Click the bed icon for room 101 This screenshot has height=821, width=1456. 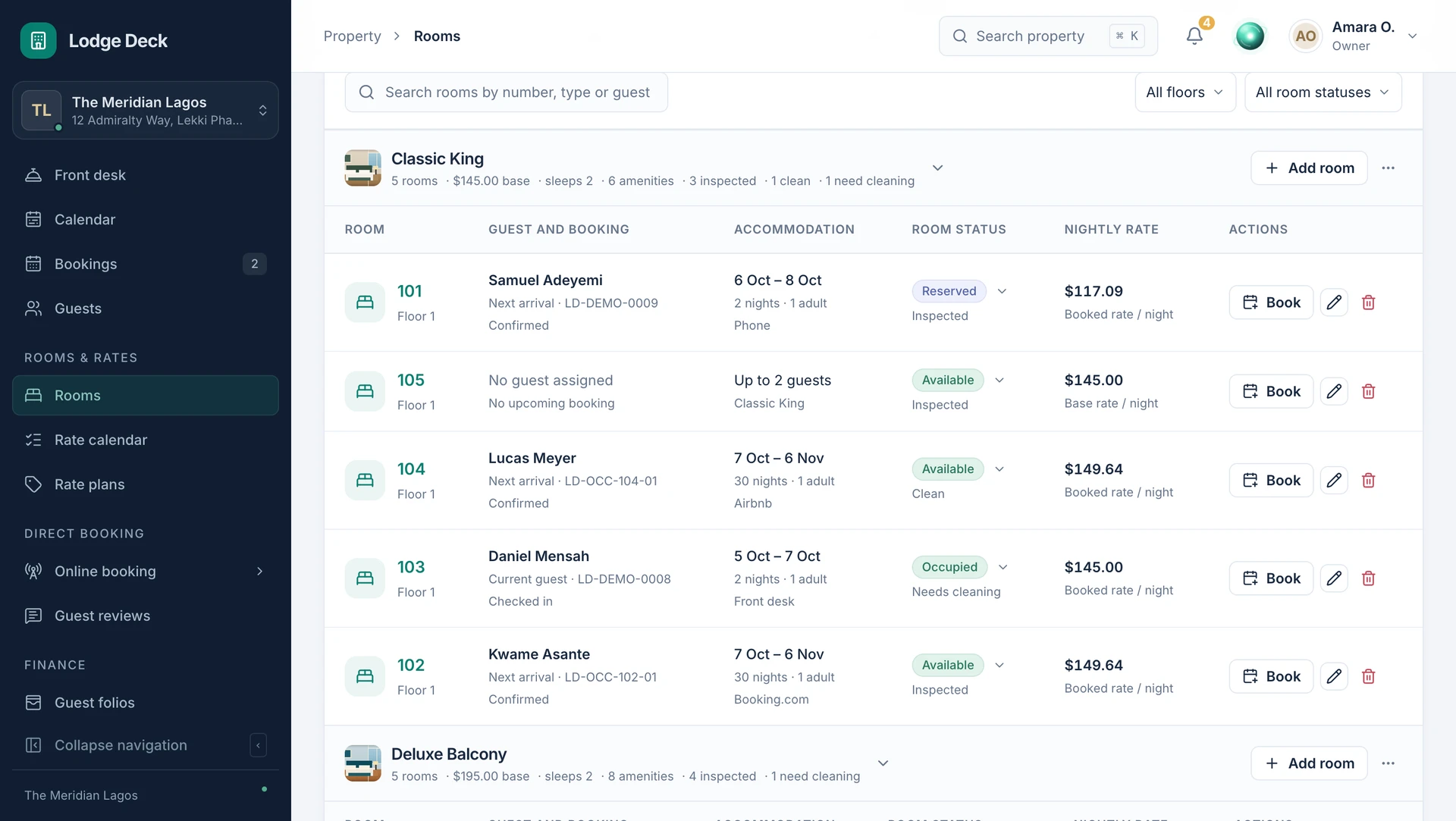coord(365,302)
